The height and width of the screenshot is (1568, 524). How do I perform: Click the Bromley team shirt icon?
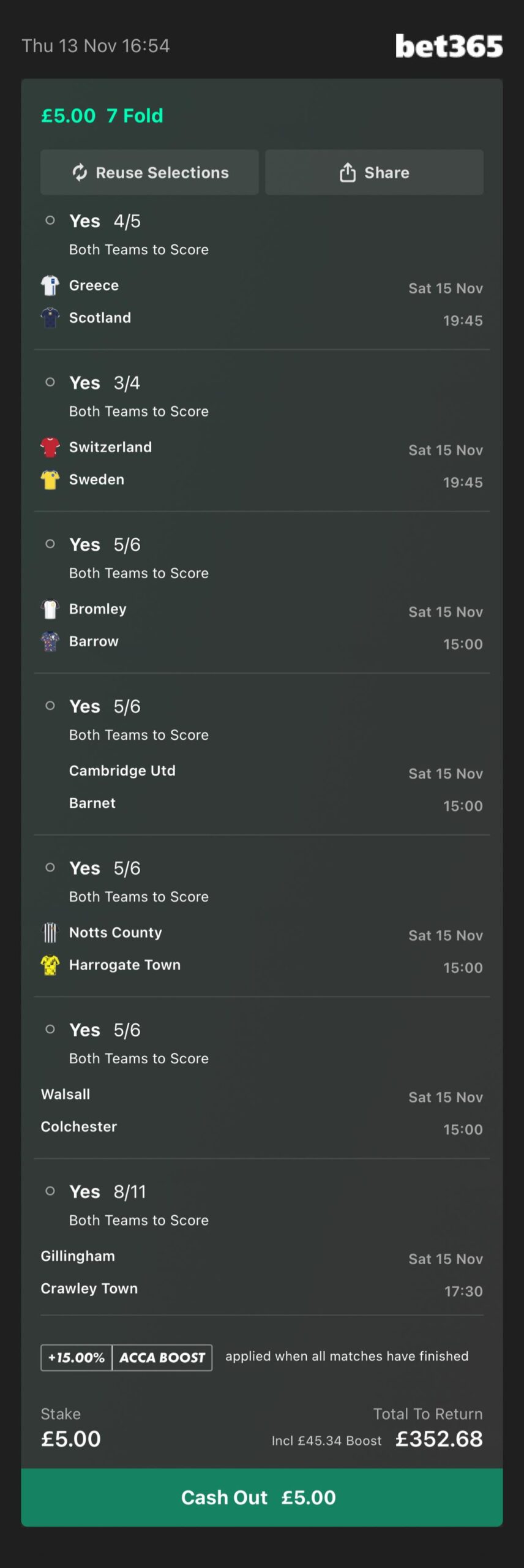coord(50,609)
